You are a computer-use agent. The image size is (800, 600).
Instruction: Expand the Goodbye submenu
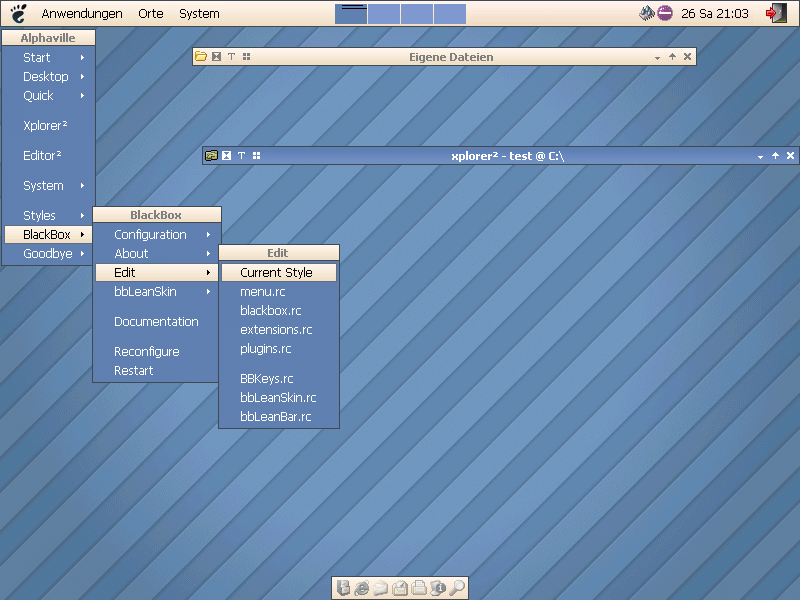[49, 254]
